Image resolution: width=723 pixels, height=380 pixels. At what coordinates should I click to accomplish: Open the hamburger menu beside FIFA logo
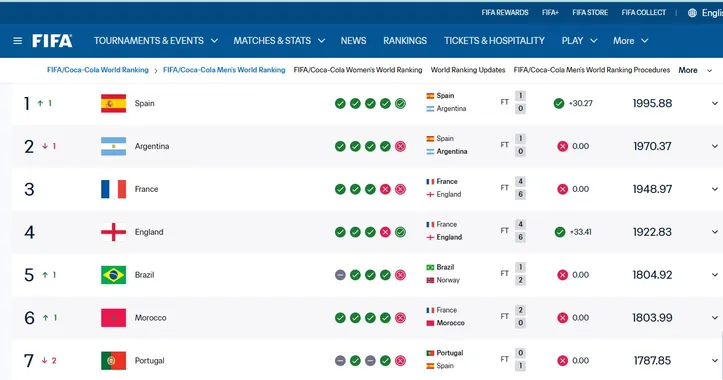point(18,41)
